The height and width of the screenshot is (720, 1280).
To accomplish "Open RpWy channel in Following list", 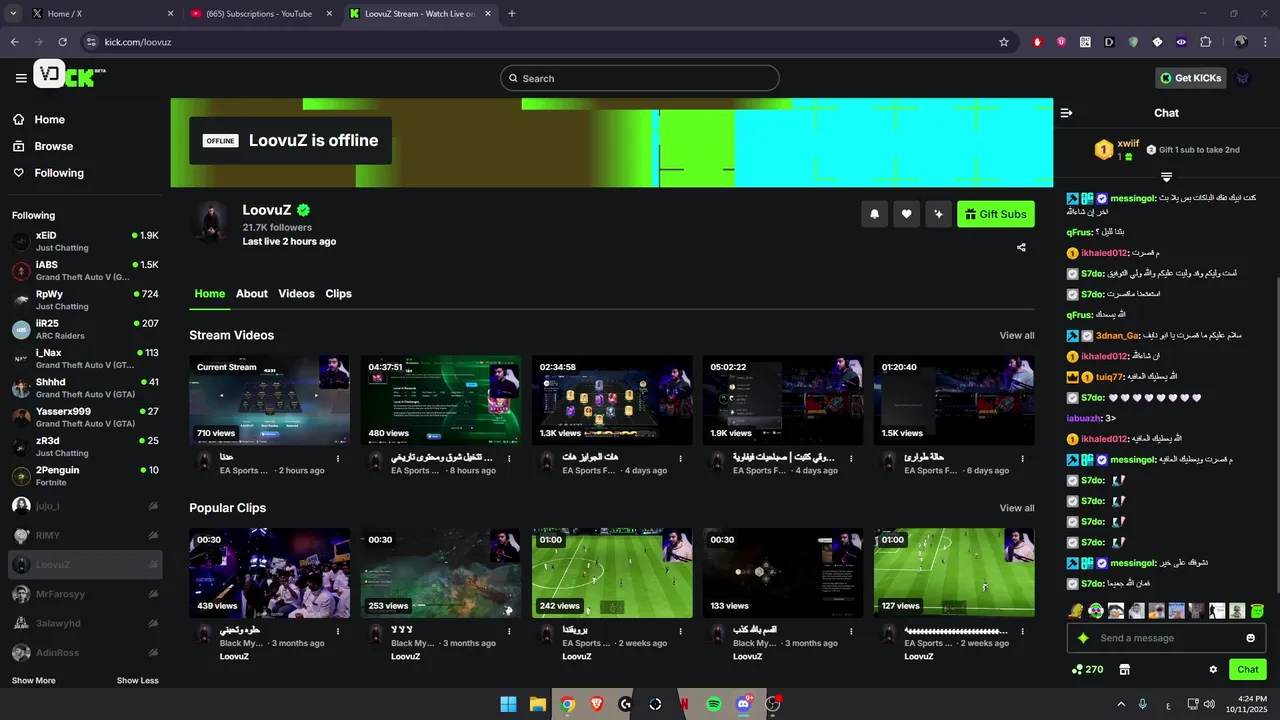I will pyautogui.click(x=85, y=300).
